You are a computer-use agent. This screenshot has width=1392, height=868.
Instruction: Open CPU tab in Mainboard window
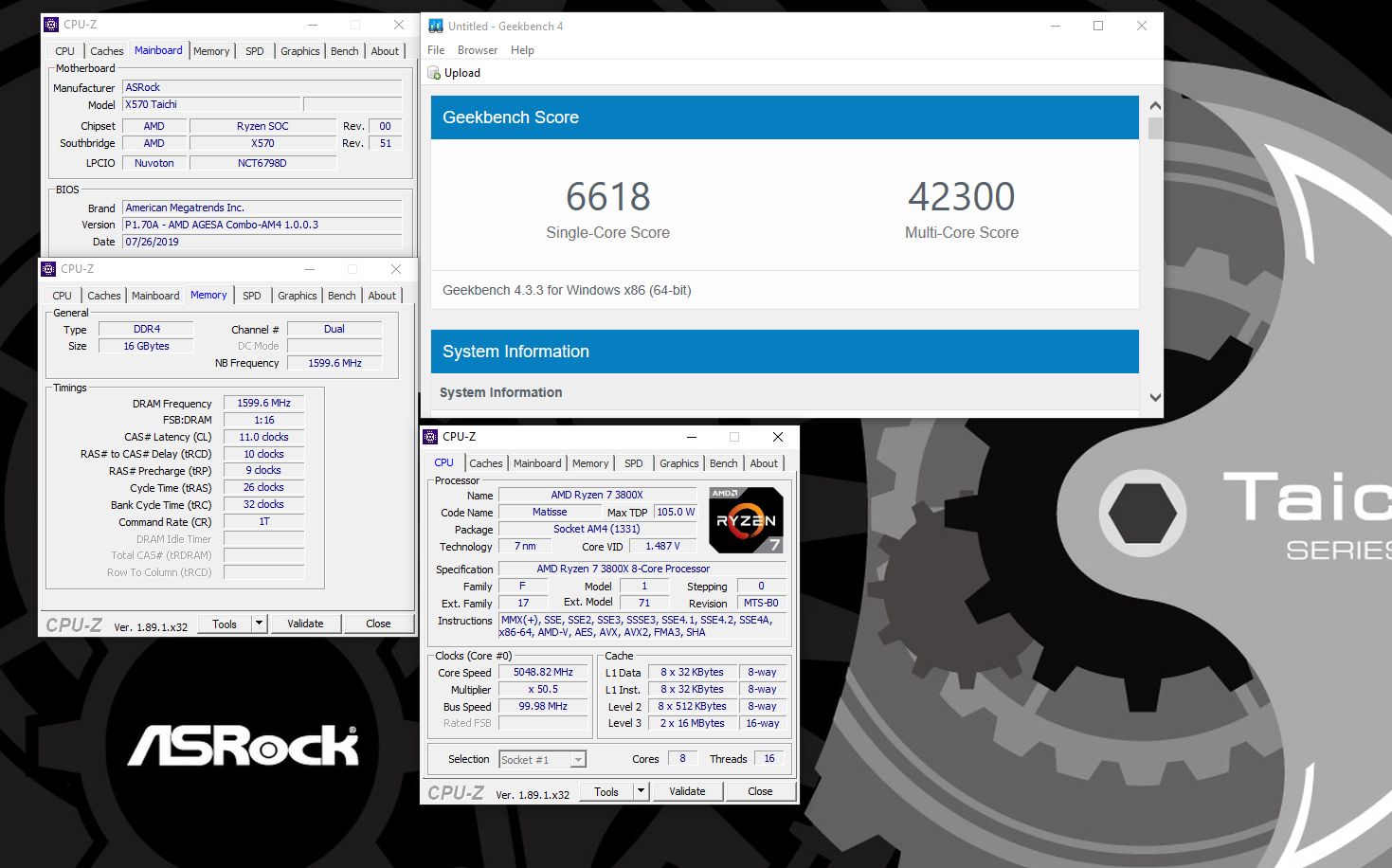point(65,51)
